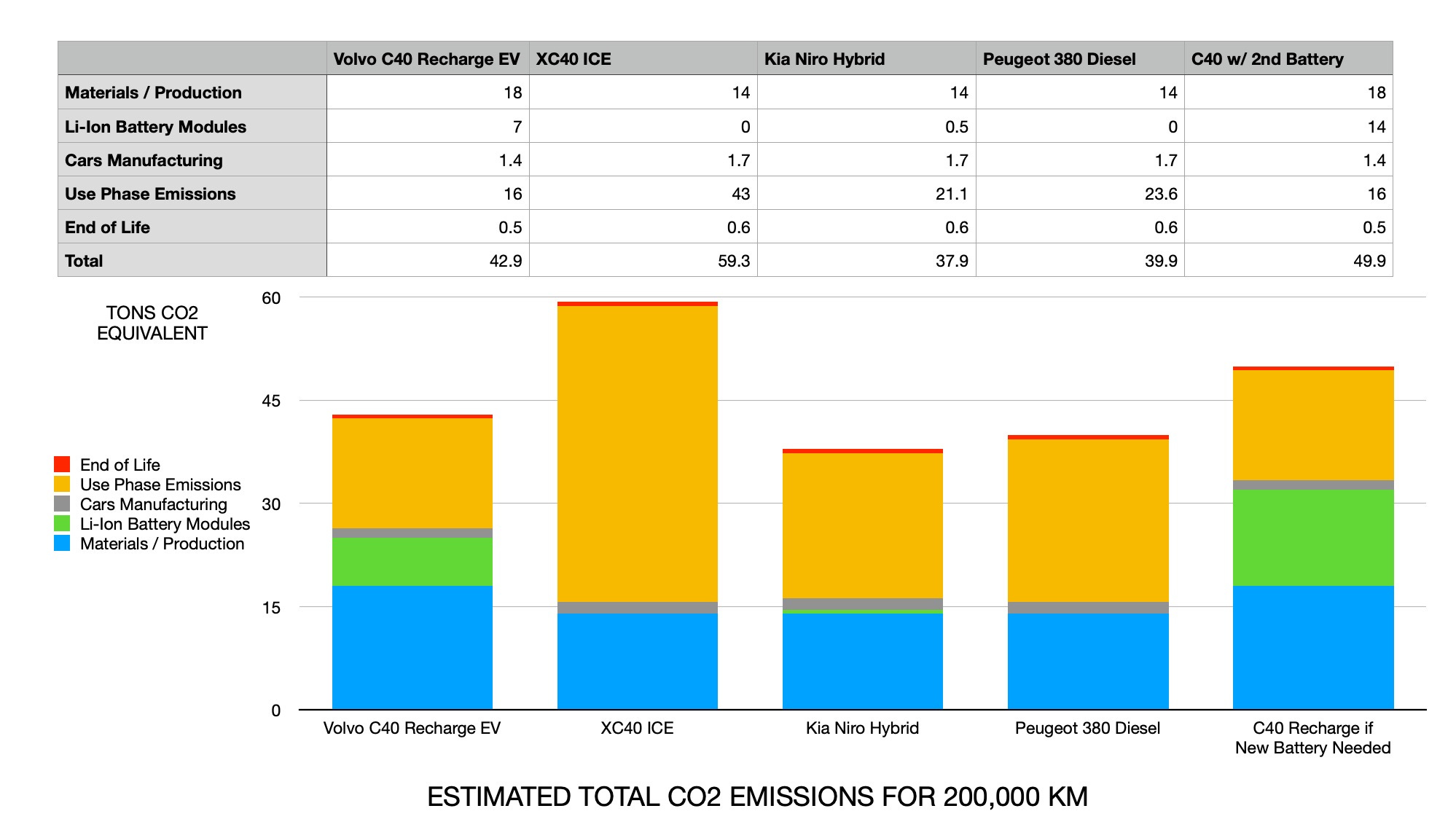Click the yellow segment of XC40 ICE bar
This screenshot has height=838, width=1456.
(638, 453)
